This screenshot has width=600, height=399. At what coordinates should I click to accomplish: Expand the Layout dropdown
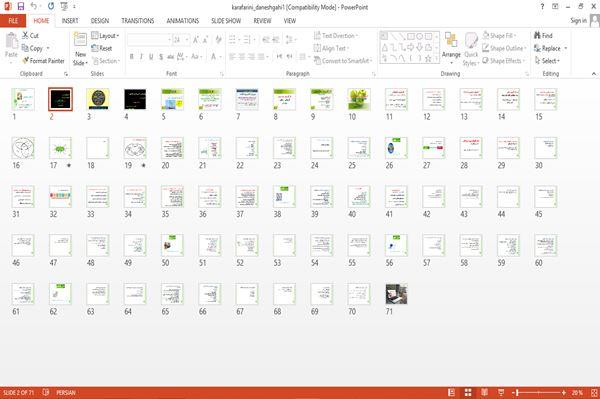click(105, 36)
